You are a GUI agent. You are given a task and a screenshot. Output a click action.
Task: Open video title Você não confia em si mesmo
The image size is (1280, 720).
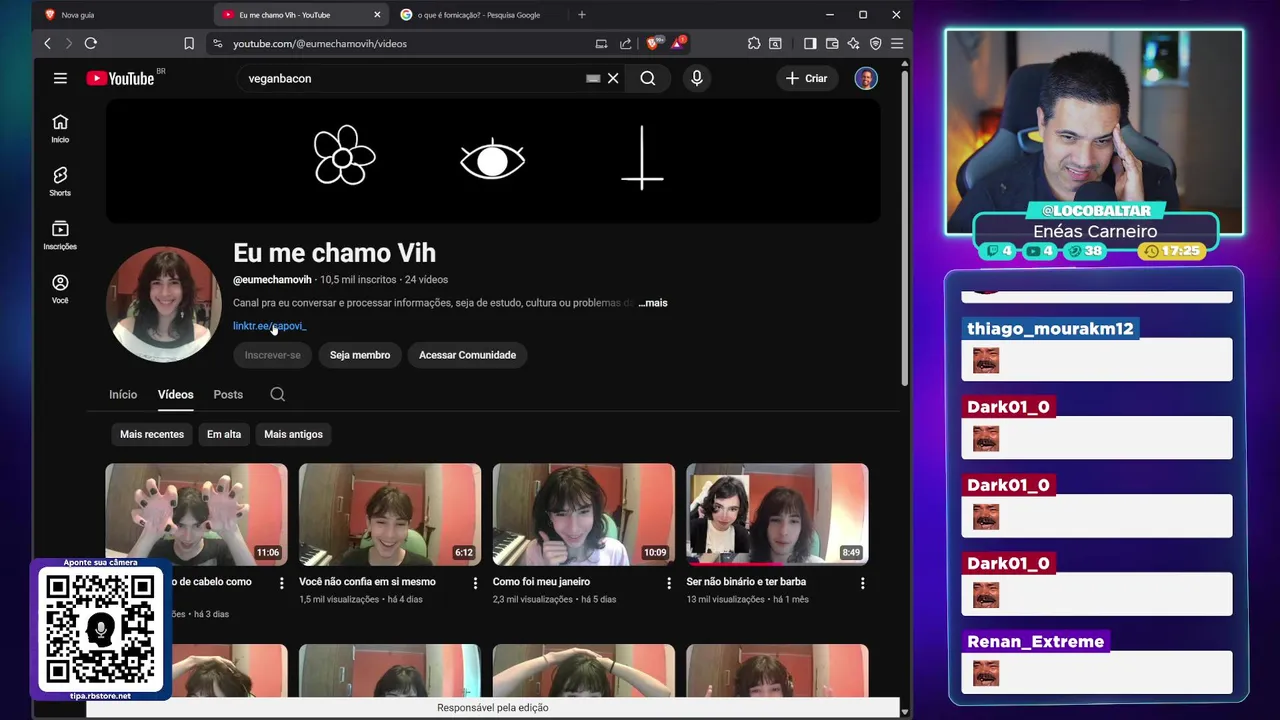coord(367,582)
